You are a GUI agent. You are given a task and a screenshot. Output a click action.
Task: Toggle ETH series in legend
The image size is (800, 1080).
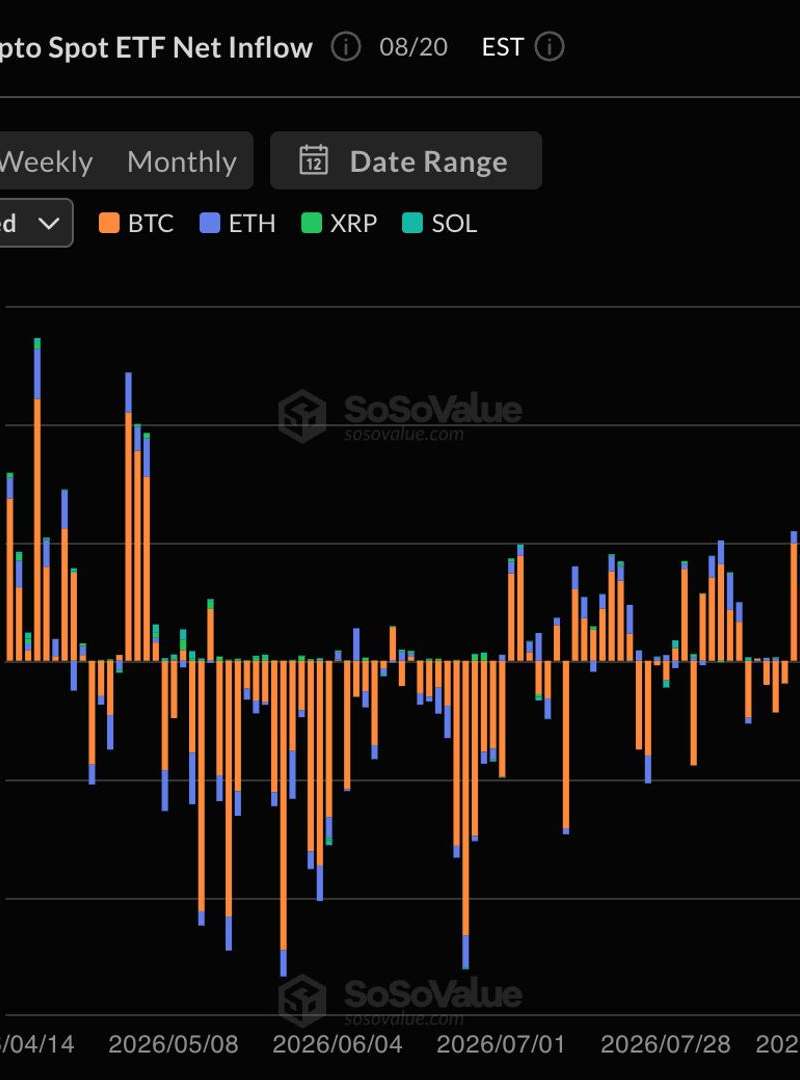click(x=238, y=223)
